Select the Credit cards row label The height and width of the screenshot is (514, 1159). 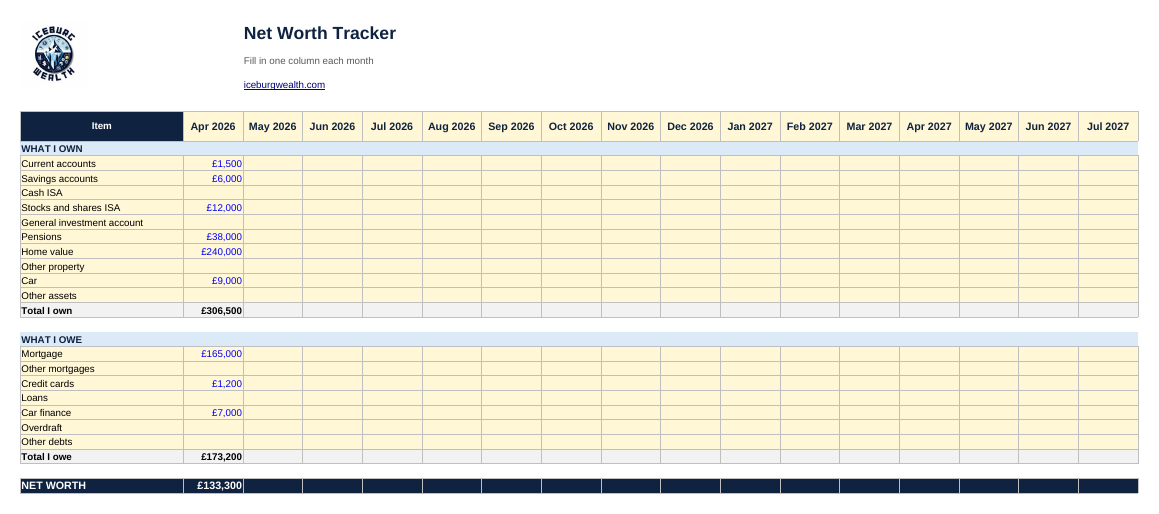102,384
